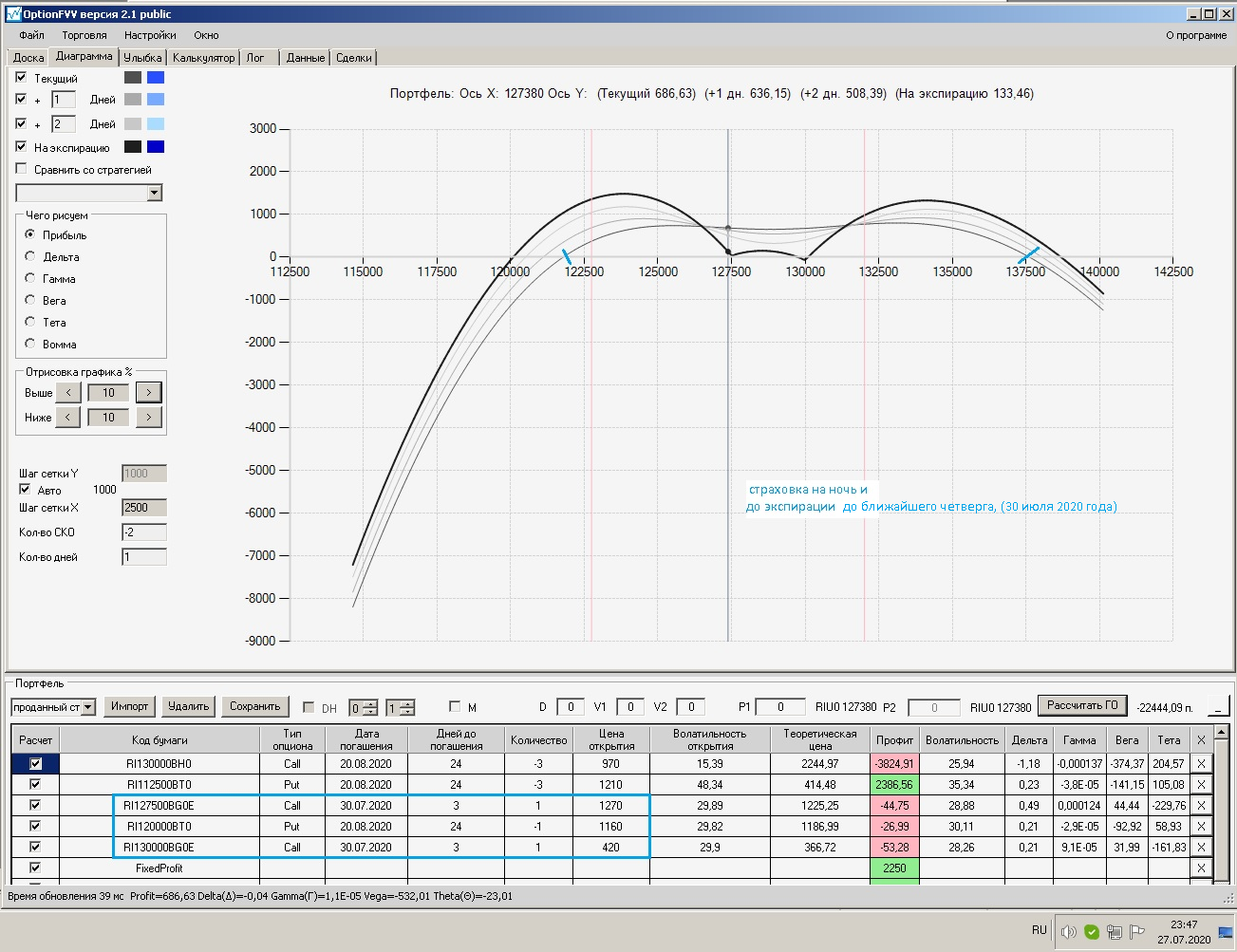The height and width of the screenshot is (952, 1237).
Task: Click the Импорт button
Action: coord(129,706)
